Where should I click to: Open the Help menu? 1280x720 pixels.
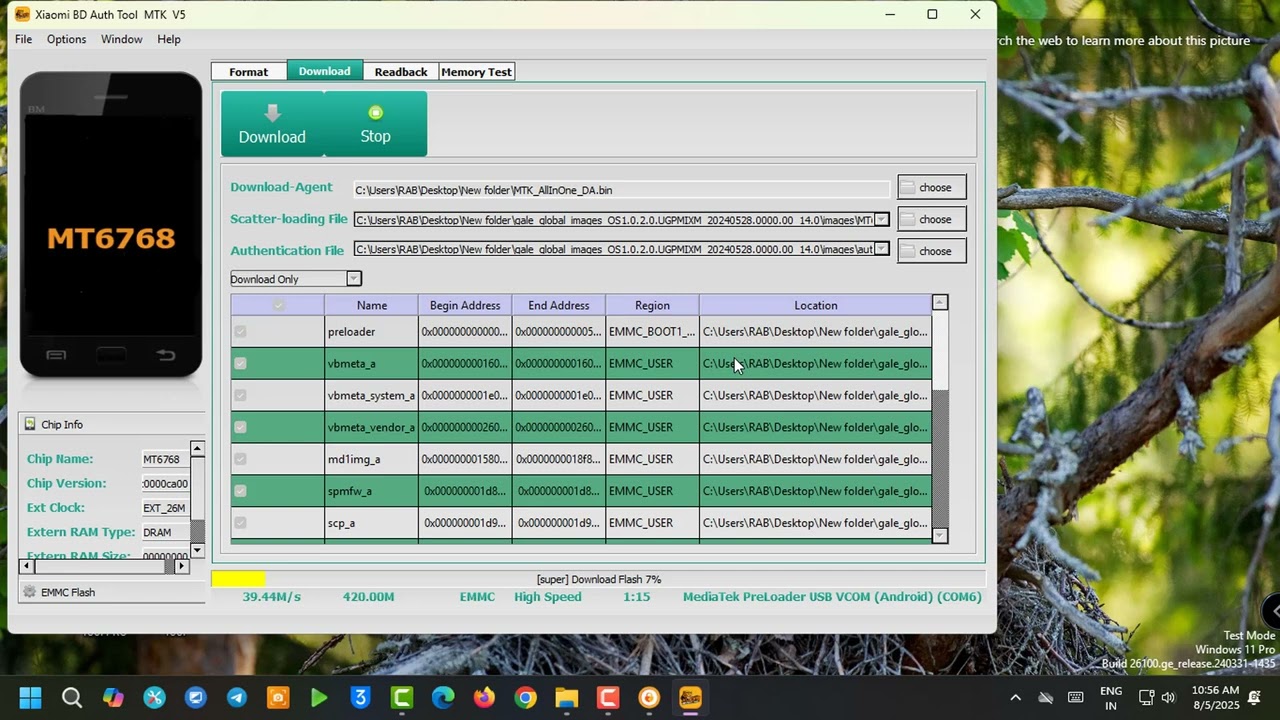pos(169,39)
